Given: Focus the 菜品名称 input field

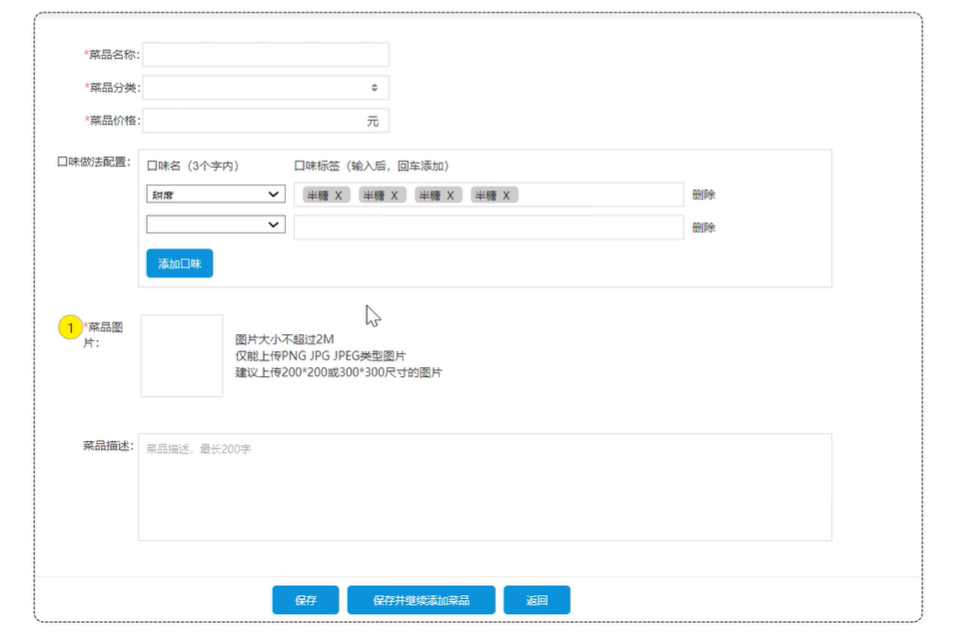Looking at the screenshot, I should point(266,55).
